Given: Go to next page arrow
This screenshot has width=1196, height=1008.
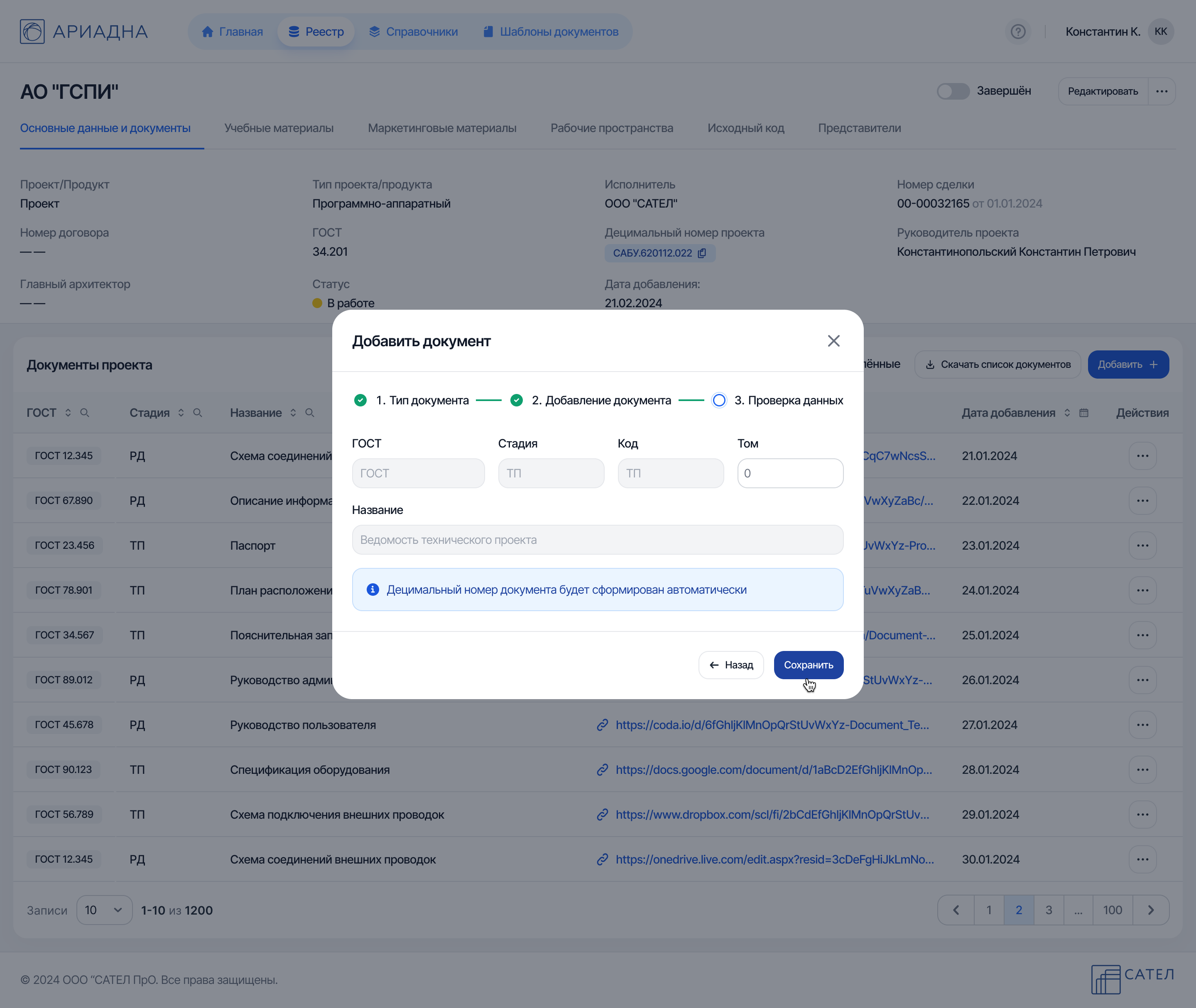Looking at the screenshot, I should point(1151,910).
